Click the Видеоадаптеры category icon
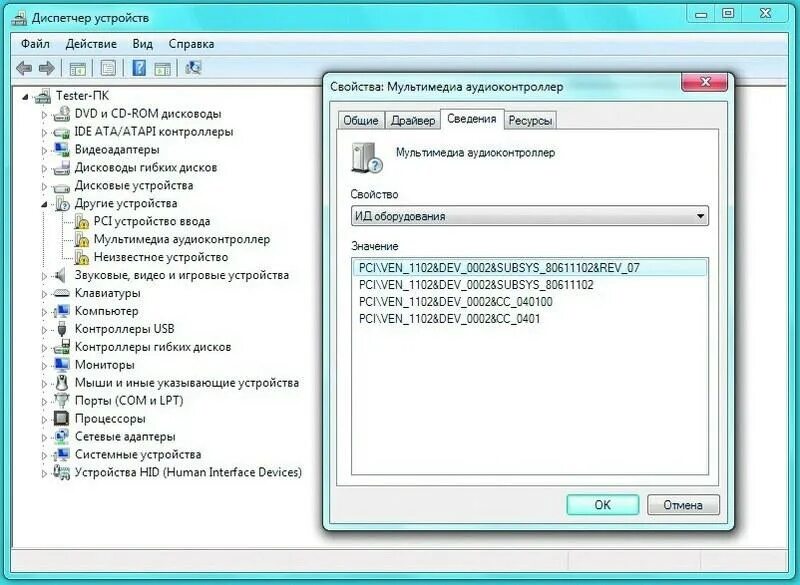This screenshot has height=585, width=800. pyautogui.click(x=62, y=149)
